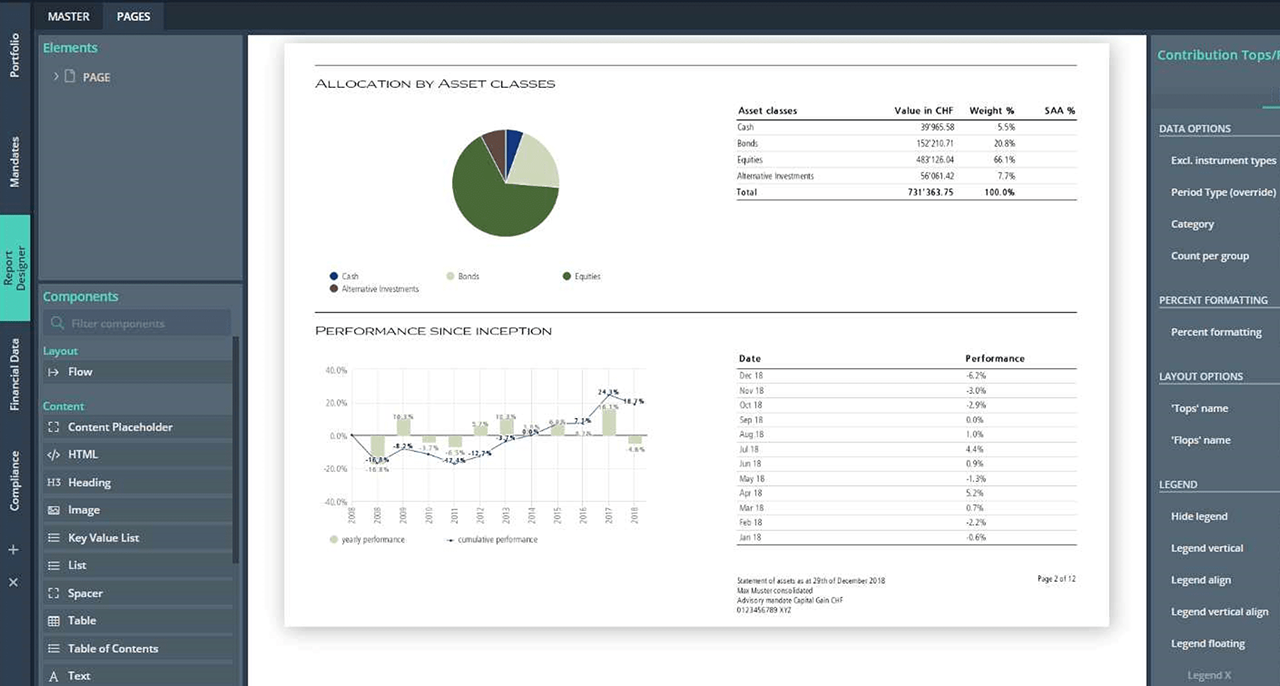This screenshot has width=1280, height=686.
Task: Select the PAGE element in tree
Action: coord(96,77)
